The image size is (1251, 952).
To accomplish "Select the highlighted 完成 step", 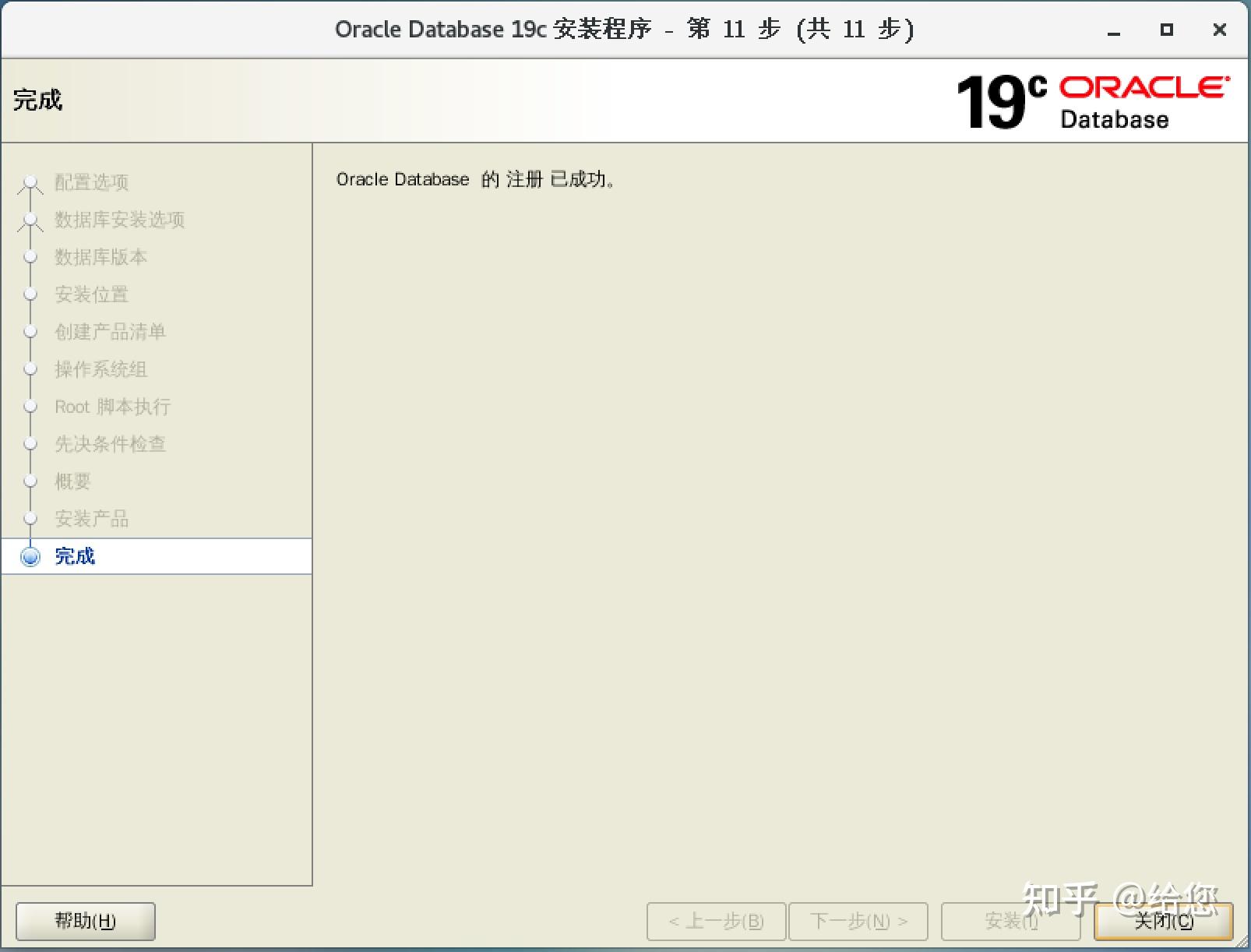I will (74, 556).
